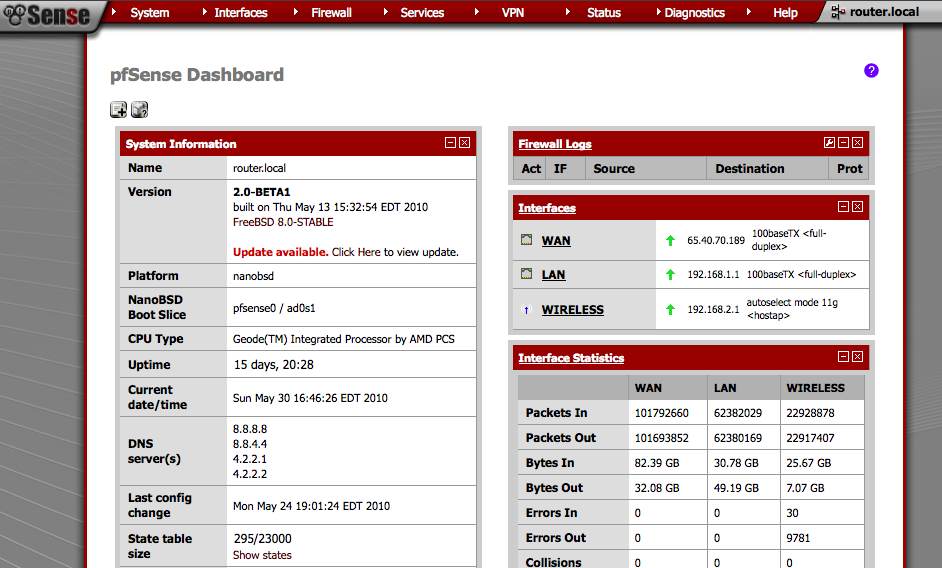Close the Interfaces widget
942x568 pixels.
point(857,207)
